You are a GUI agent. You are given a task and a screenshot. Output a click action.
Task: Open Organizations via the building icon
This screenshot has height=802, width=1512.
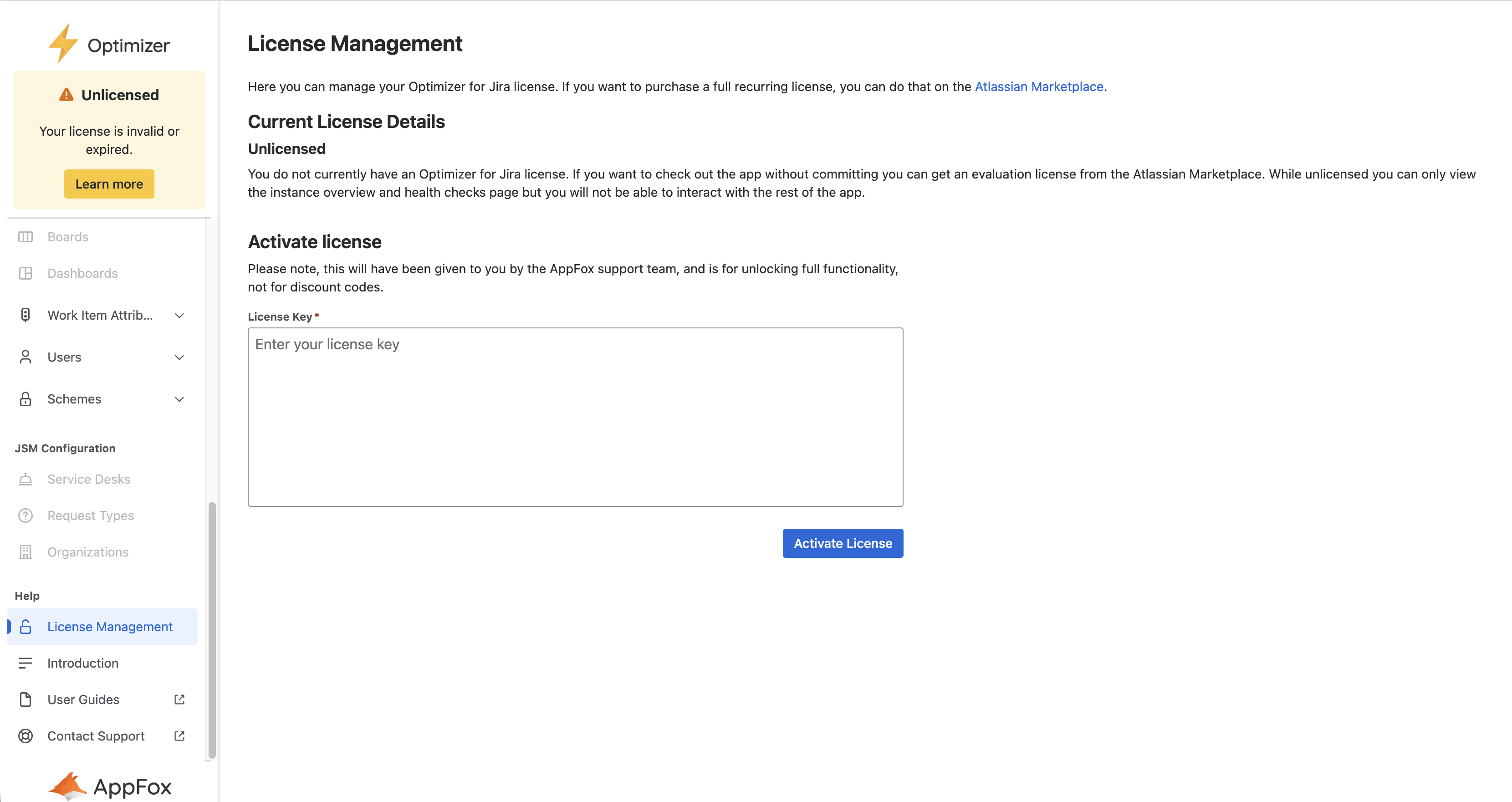tap(25, 552)
